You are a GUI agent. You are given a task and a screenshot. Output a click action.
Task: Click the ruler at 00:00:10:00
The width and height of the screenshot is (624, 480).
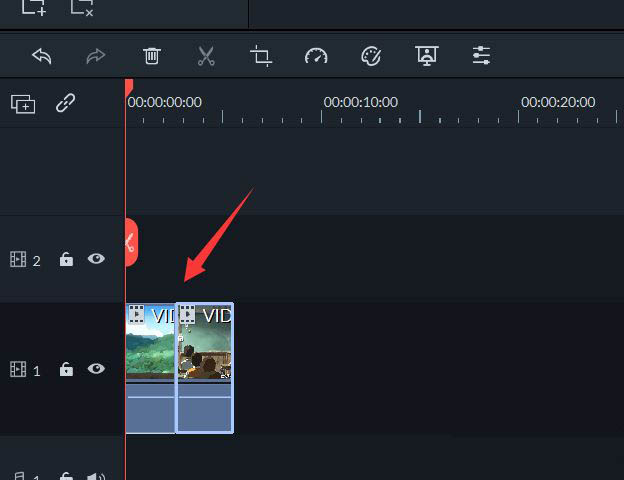click(322, 115)
